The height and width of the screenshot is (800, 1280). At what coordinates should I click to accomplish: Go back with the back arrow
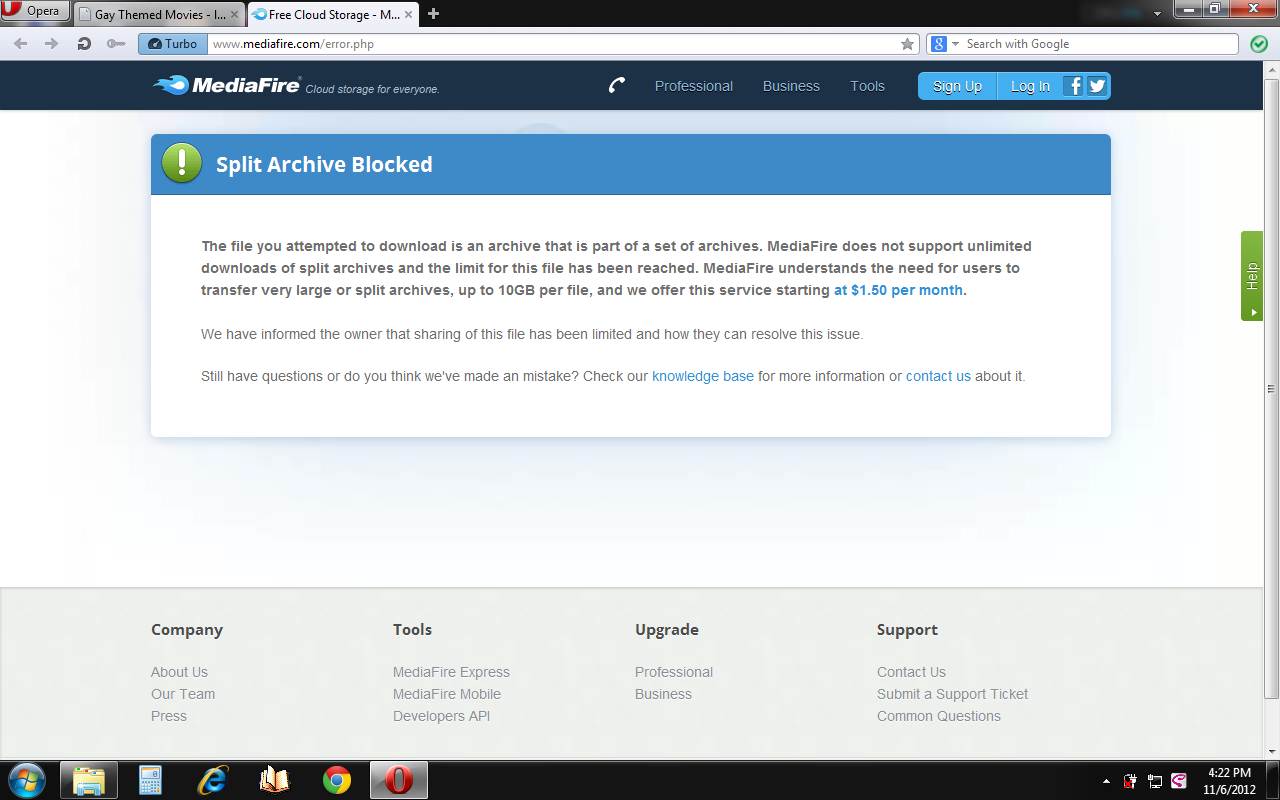tap(20, 44)
